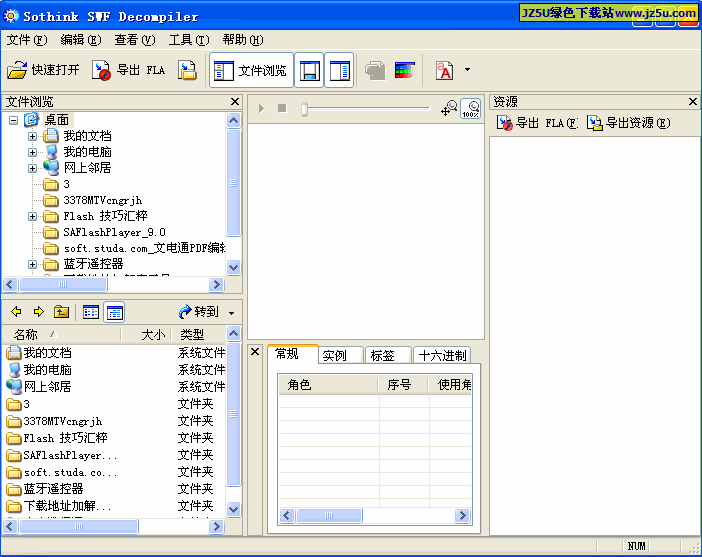Close the bottom properties panel
Image resolution: width=702 pixels, height=557 pixels.
coord(255,352)
